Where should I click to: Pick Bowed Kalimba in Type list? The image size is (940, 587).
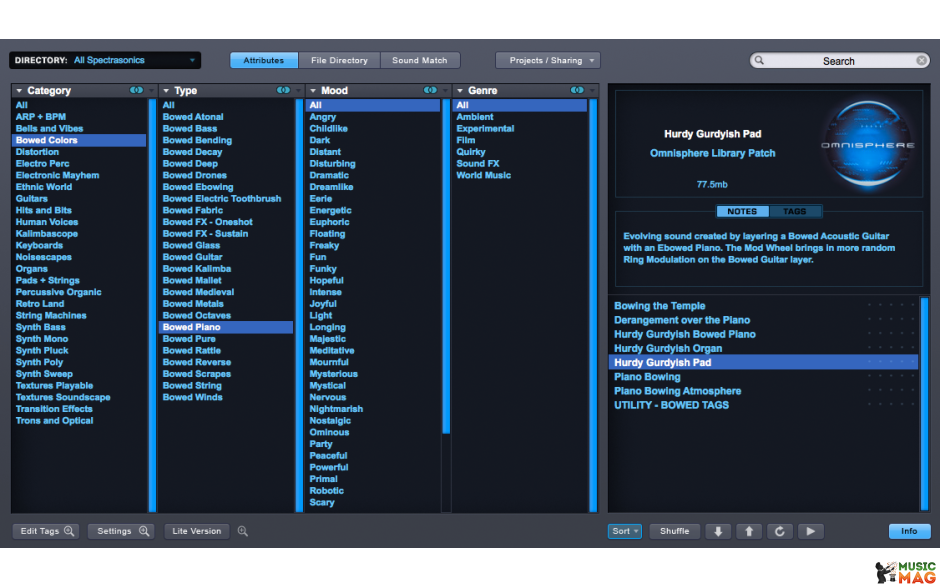click(197, 269)
